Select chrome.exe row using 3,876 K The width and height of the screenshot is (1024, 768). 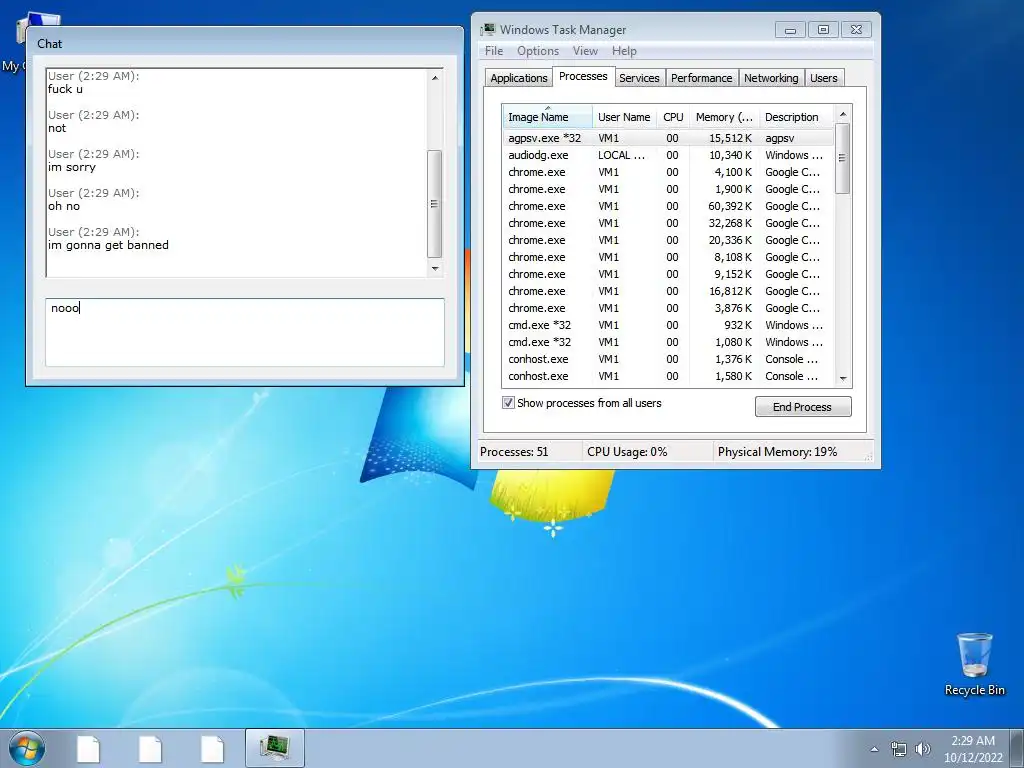tap(667, 308)
